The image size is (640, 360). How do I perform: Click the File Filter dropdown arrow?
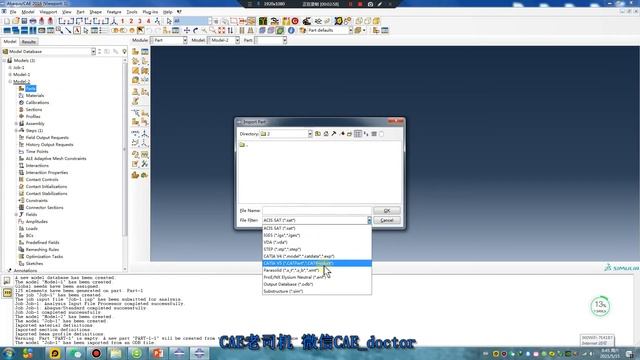click(369, 220)
